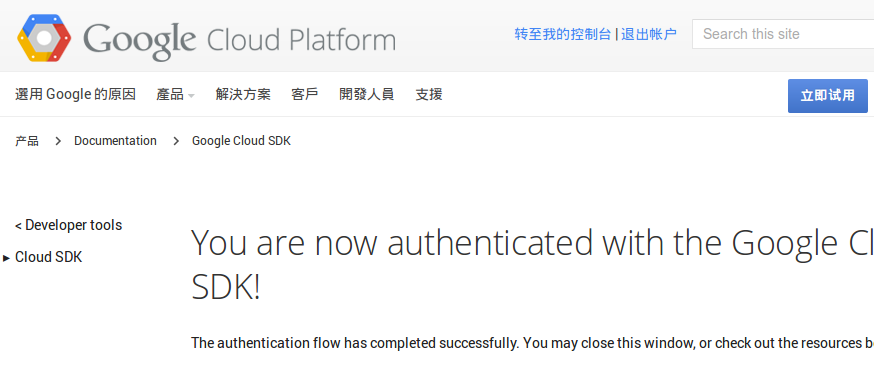Navigate to 产品 in the breadcrumb
The height and width of the screenshot is (382, 874).
coord(27,141)
